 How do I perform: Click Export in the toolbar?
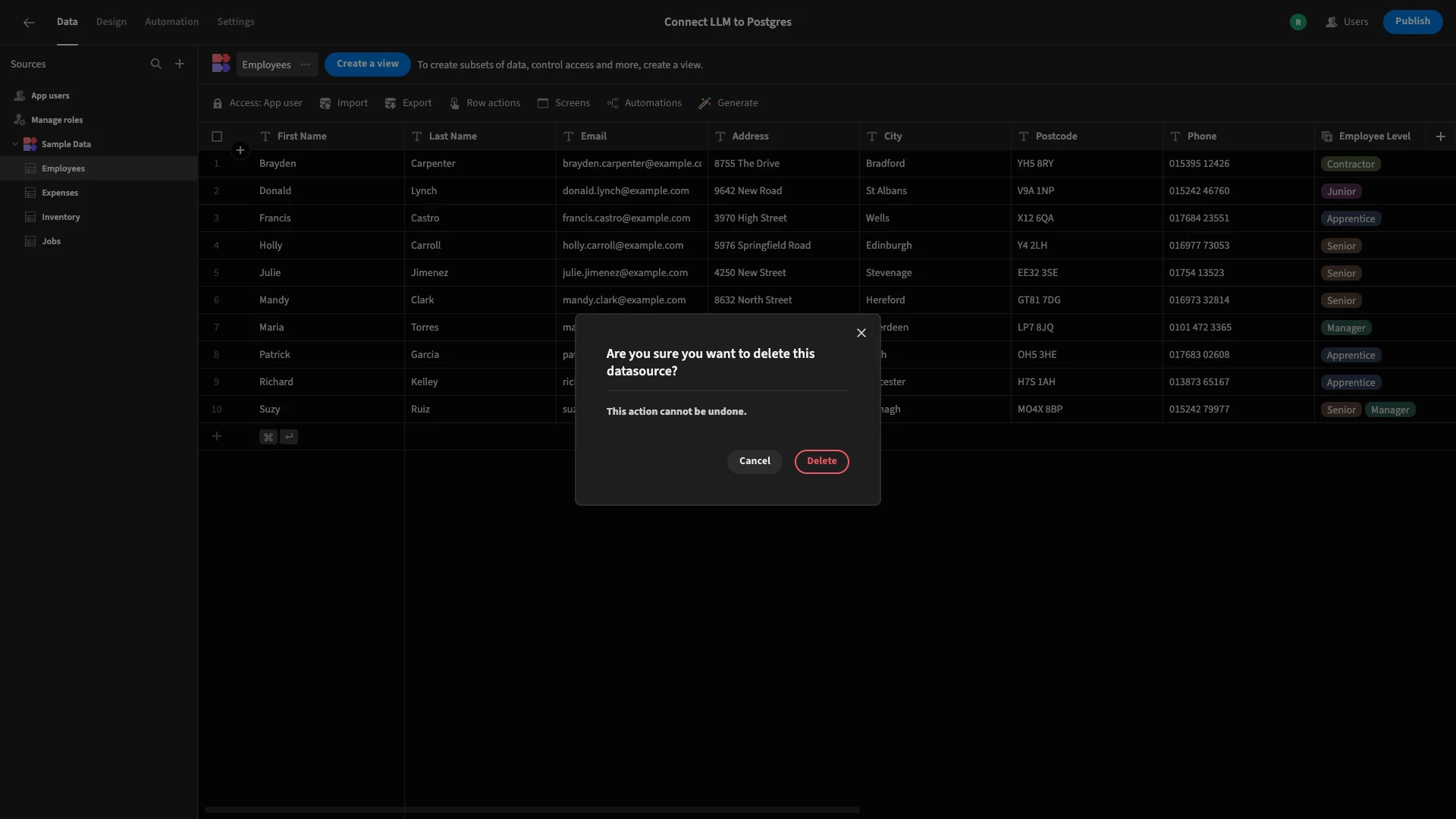[409, 103]
